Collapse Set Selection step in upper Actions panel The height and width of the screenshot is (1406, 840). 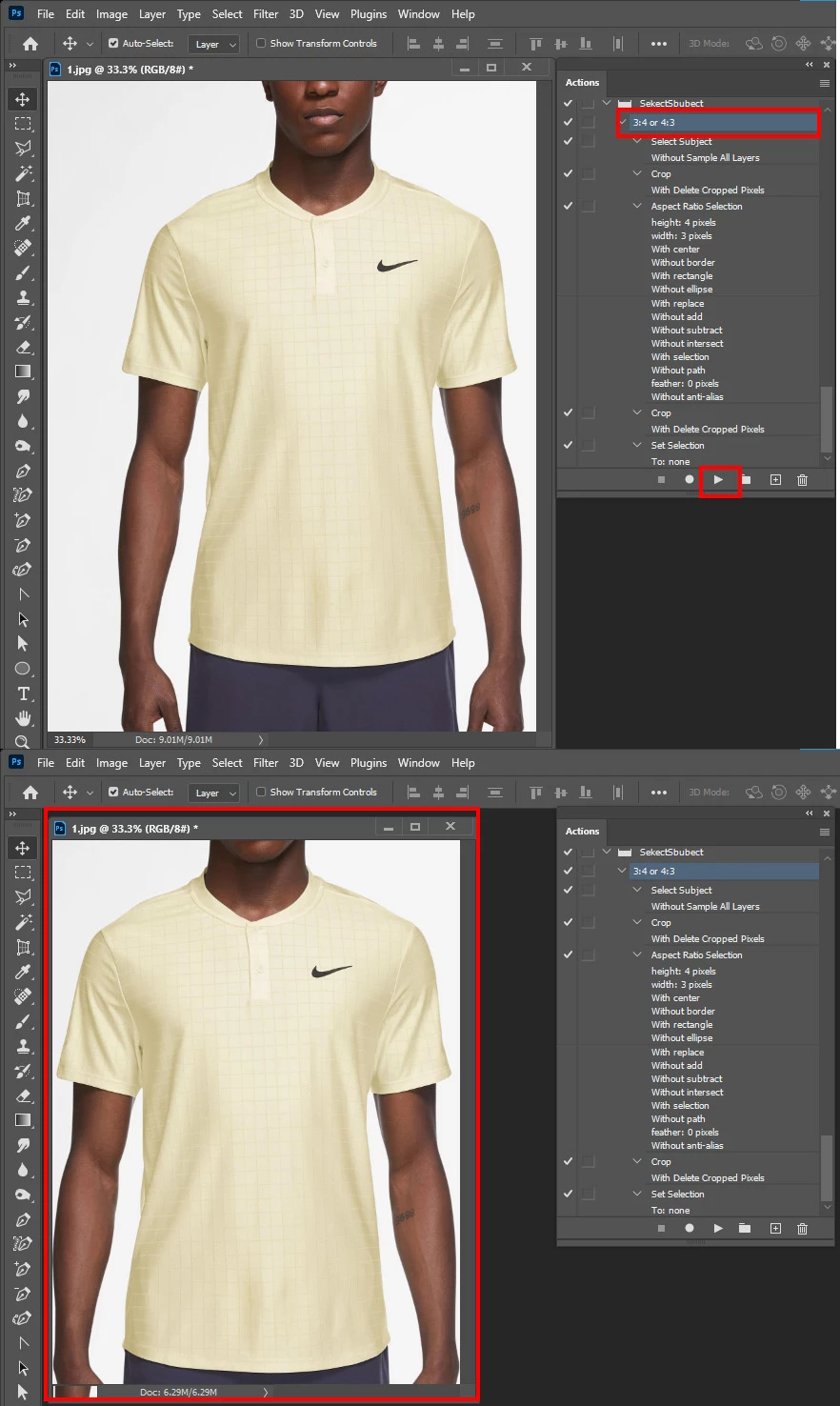(x=637, y=445)
